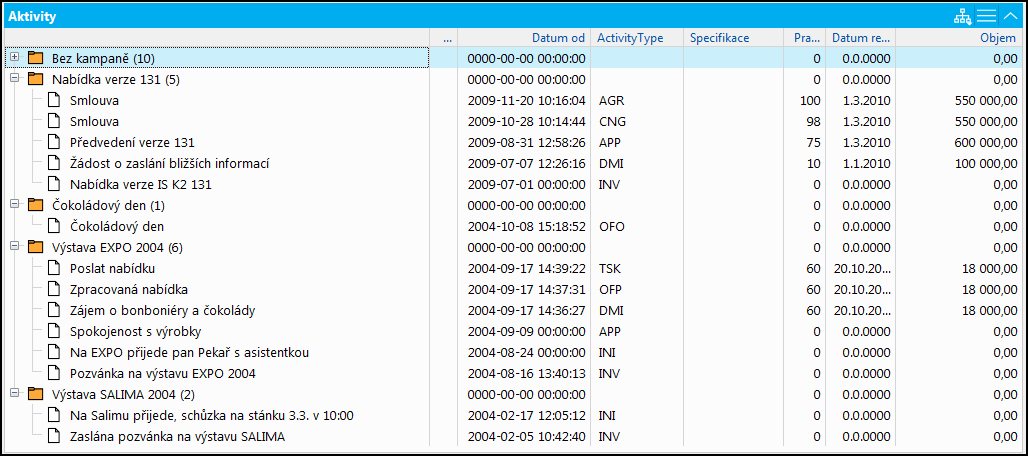Click document icon of Zaslána pozvánka na výstavu SALIMA
The width and height of the screenshot is (1028, 456).
click(x=54, y=436)
